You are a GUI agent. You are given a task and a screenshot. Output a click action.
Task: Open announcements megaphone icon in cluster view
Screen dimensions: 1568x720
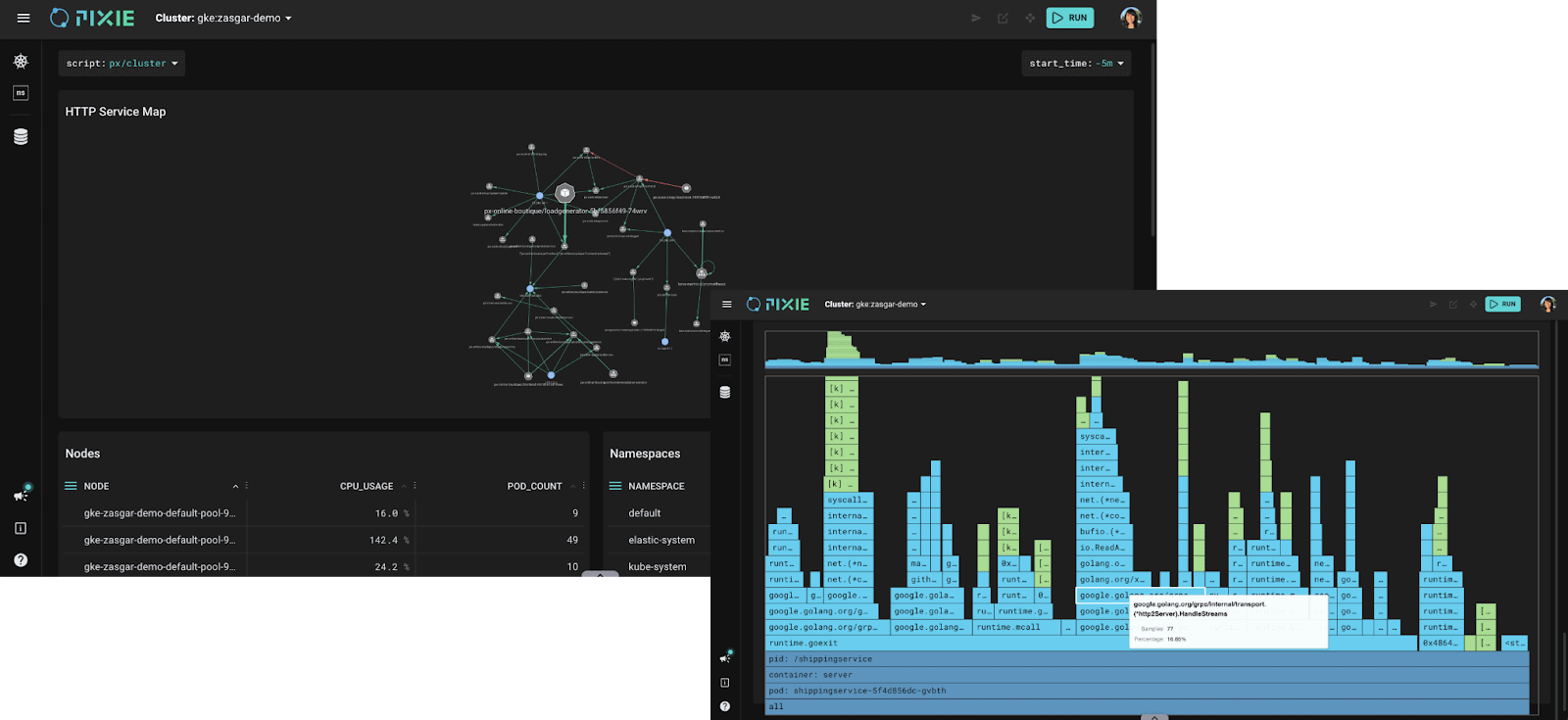(x=21, y=495)
